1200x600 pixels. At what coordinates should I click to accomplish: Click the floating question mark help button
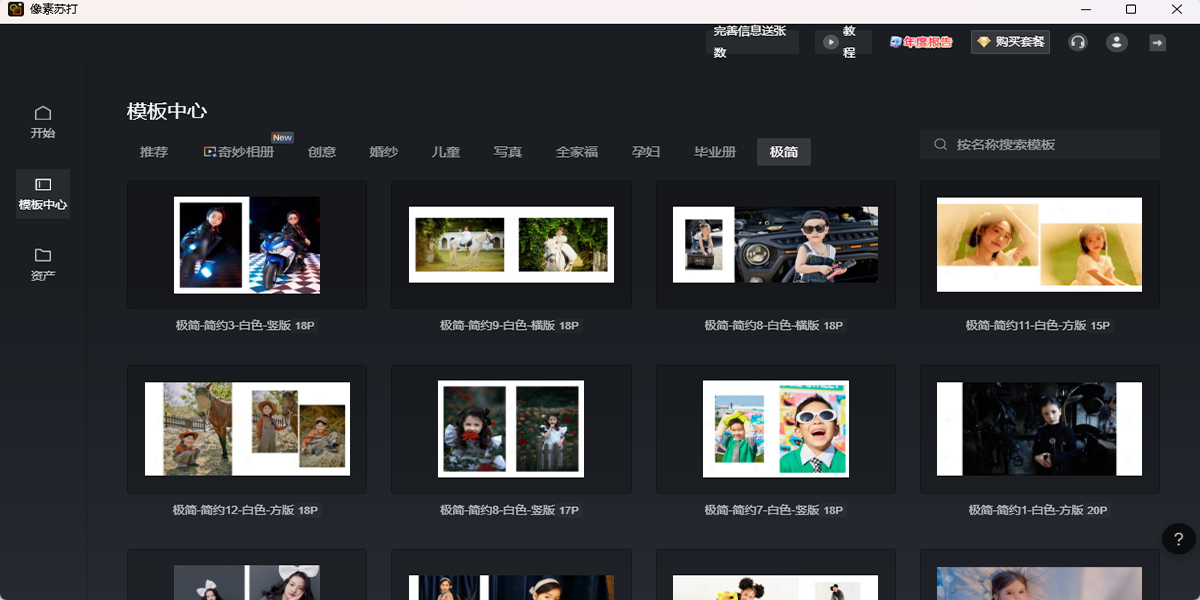click(x=1177, y=539)
